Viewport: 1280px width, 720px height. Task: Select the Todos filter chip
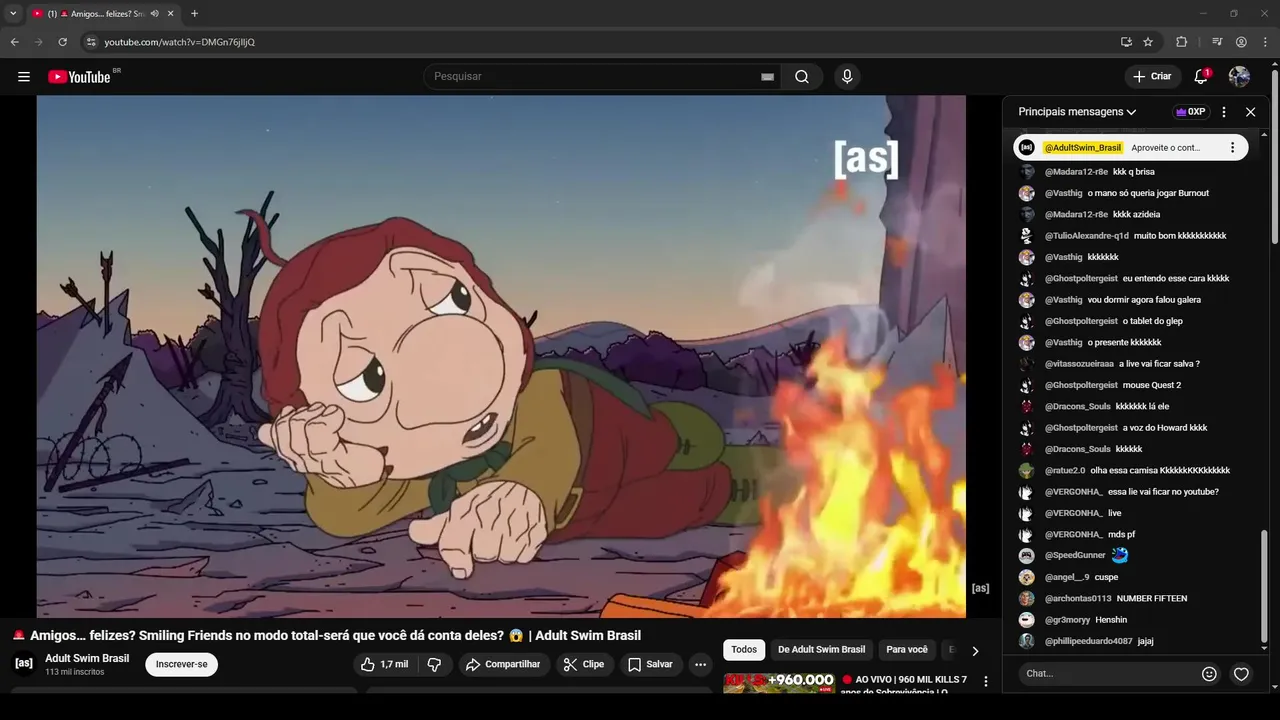(x=744, y=650)
